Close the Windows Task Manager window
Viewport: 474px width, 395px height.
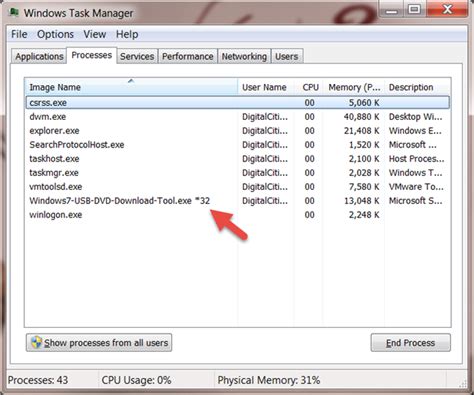pos(447,9)
